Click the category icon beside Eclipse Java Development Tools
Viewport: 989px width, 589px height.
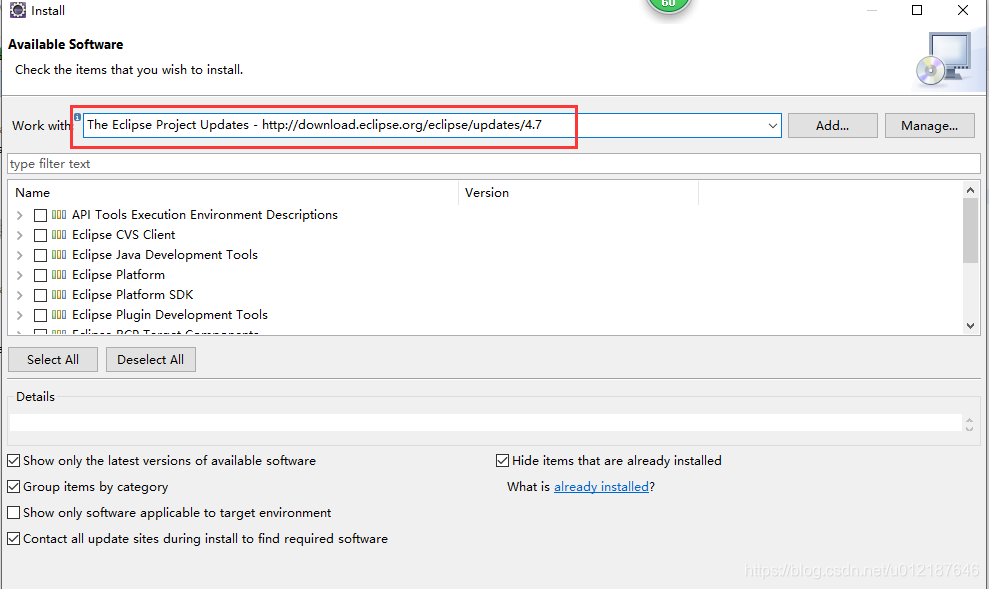click(59, 255)
